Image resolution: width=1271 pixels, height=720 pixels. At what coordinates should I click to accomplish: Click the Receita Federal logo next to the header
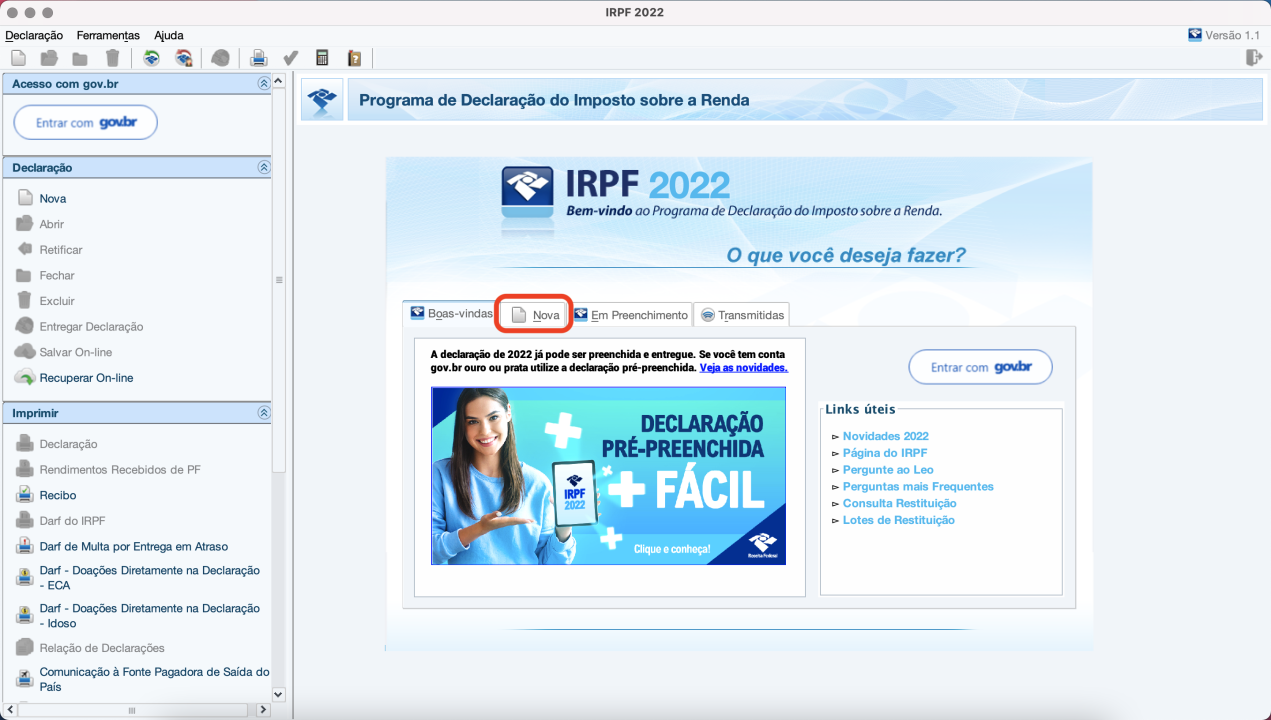tap(321, 98)
